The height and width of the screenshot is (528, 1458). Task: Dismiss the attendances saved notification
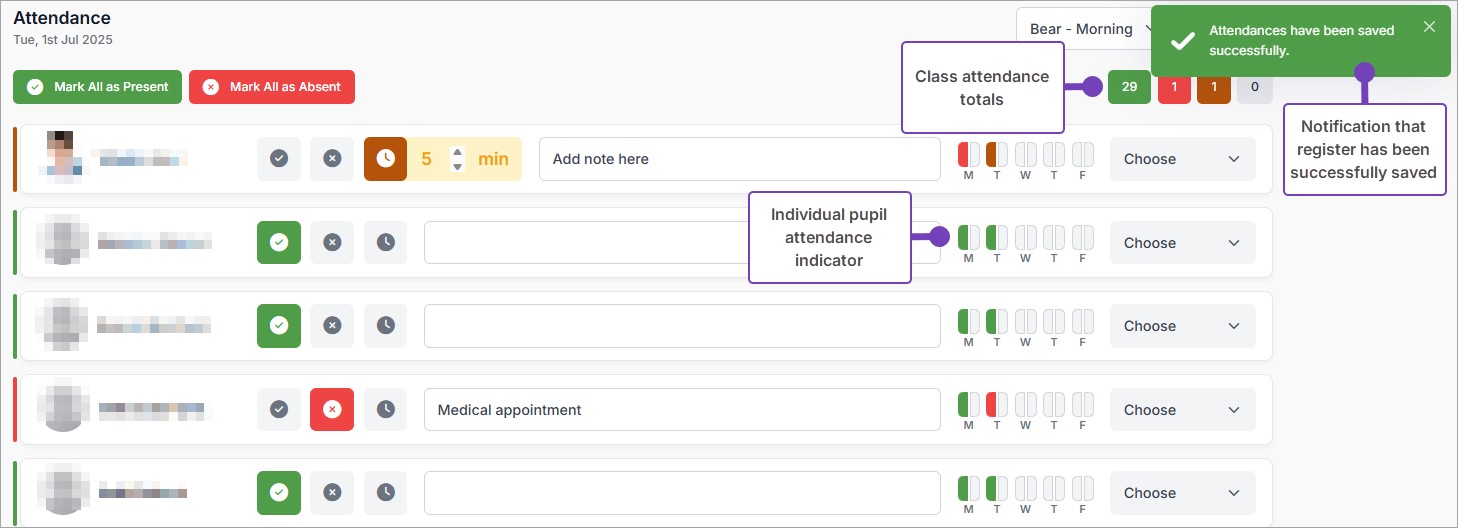coord(1429,27)
